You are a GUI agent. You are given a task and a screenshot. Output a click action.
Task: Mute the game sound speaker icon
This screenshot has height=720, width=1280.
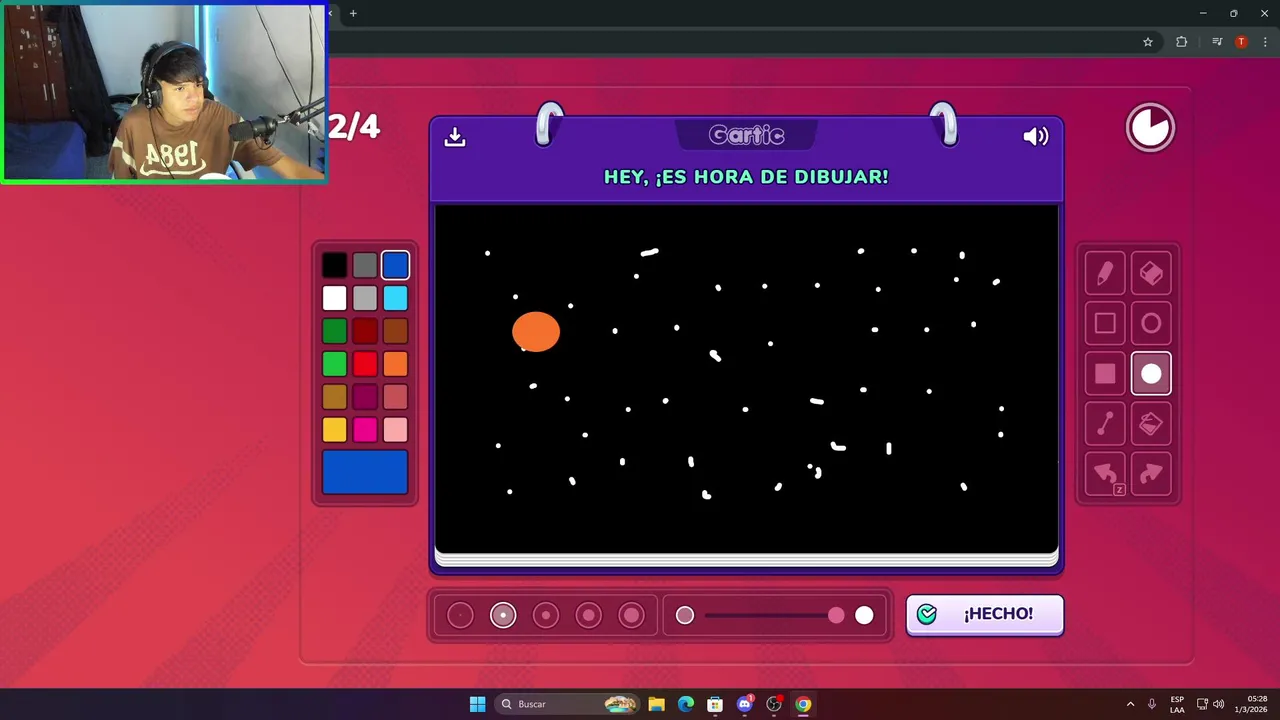[1036, 137]
